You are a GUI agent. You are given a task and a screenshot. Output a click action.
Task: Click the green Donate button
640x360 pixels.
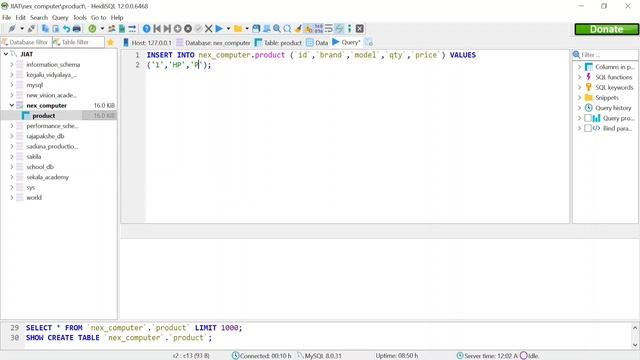(607, 29)
